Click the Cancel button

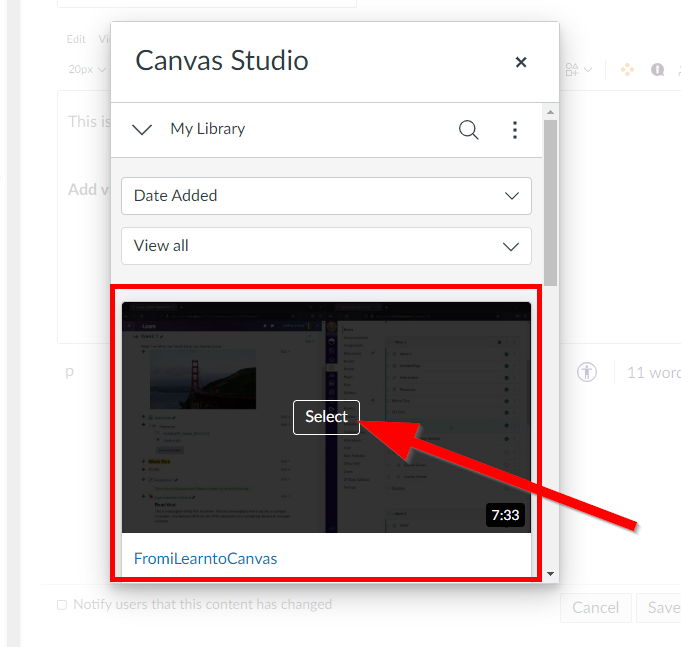(x=595, y=607)
